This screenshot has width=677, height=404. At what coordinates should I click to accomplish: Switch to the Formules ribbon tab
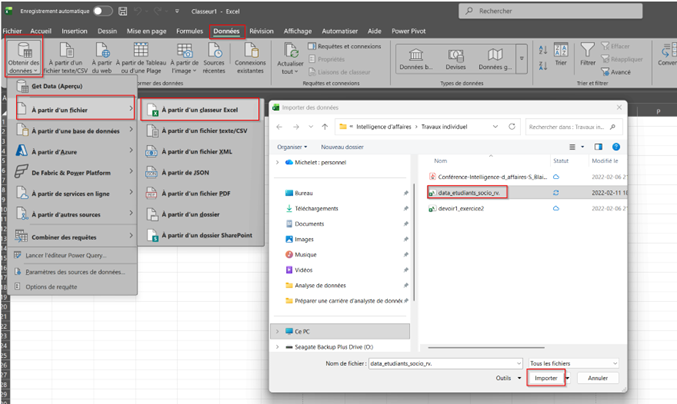click(x=189, y=32)
